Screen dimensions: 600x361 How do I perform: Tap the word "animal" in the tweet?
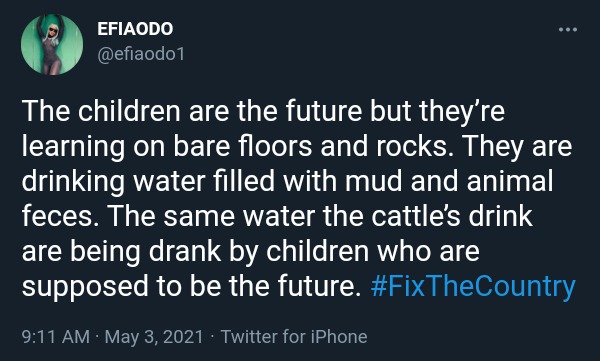point(510,181)
